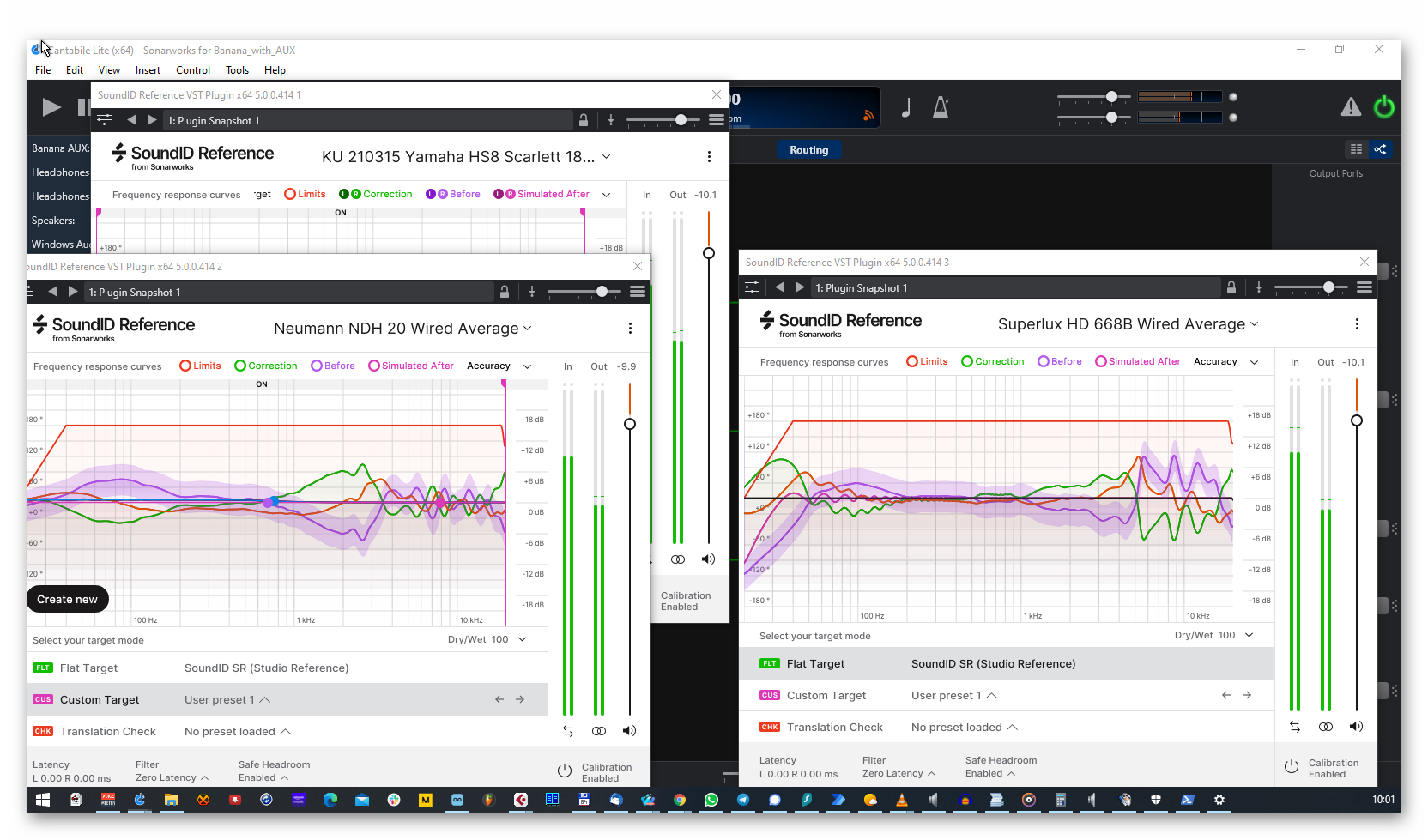Click the metronome icon in Cantabile toolbar

[941, 107]
